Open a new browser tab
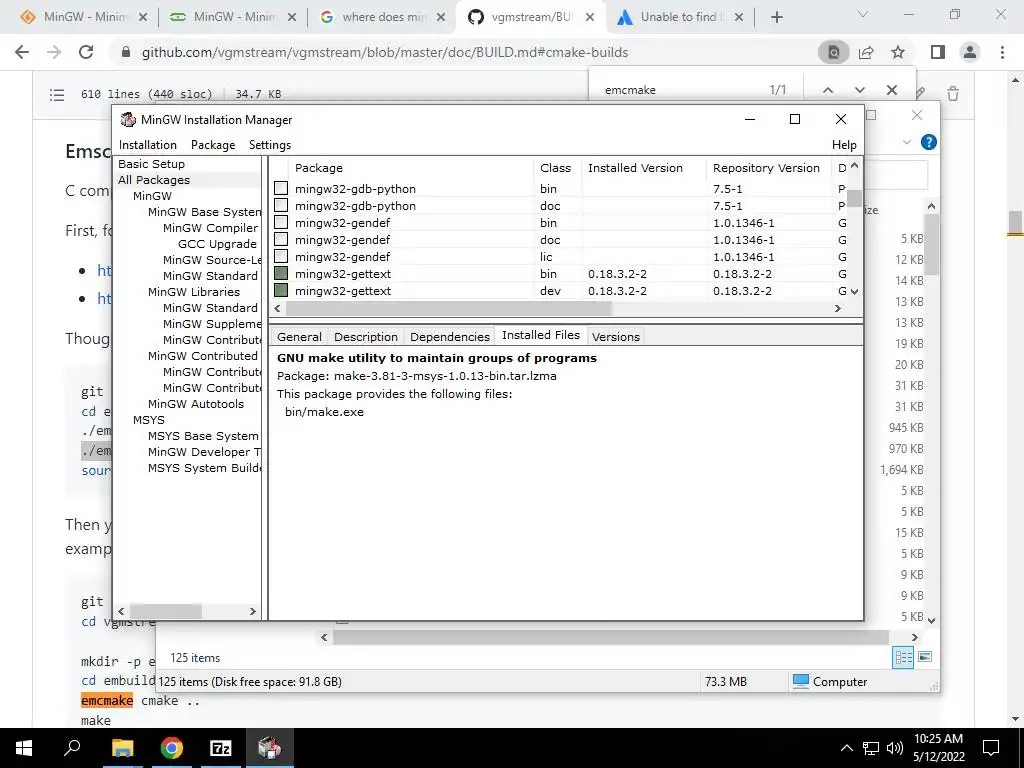The image size is (1024, 768). pos(776,18)
